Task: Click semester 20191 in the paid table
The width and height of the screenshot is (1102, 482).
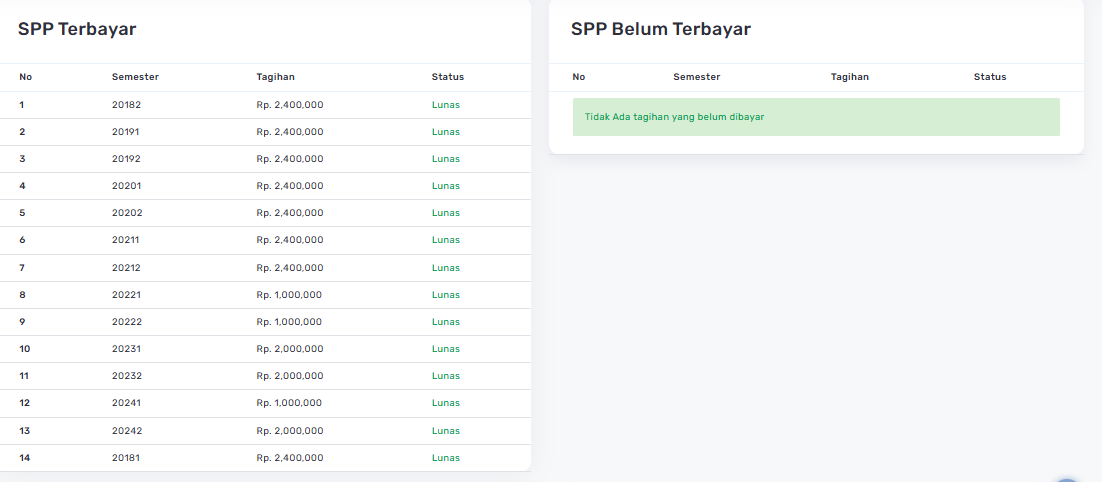Action: [126, 132]
